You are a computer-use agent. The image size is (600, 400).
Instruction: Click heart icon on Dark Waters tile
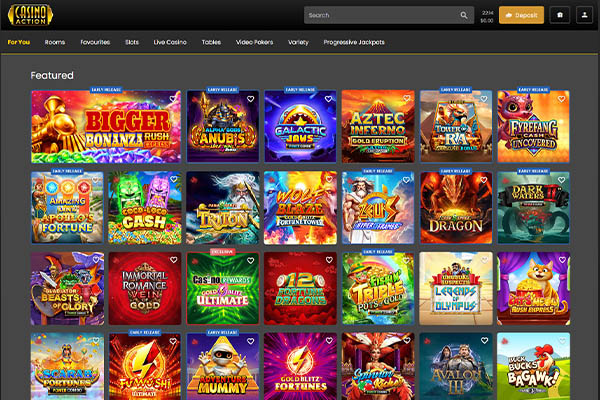(x=561, y=180)
